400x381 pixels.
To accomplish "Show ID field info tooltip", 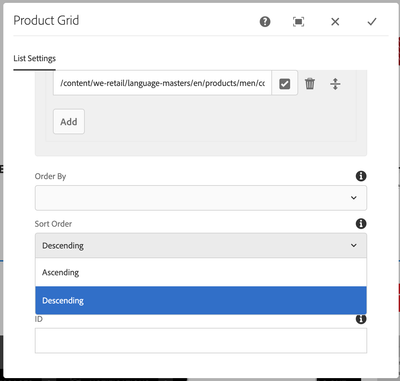I will coord(361,319).
